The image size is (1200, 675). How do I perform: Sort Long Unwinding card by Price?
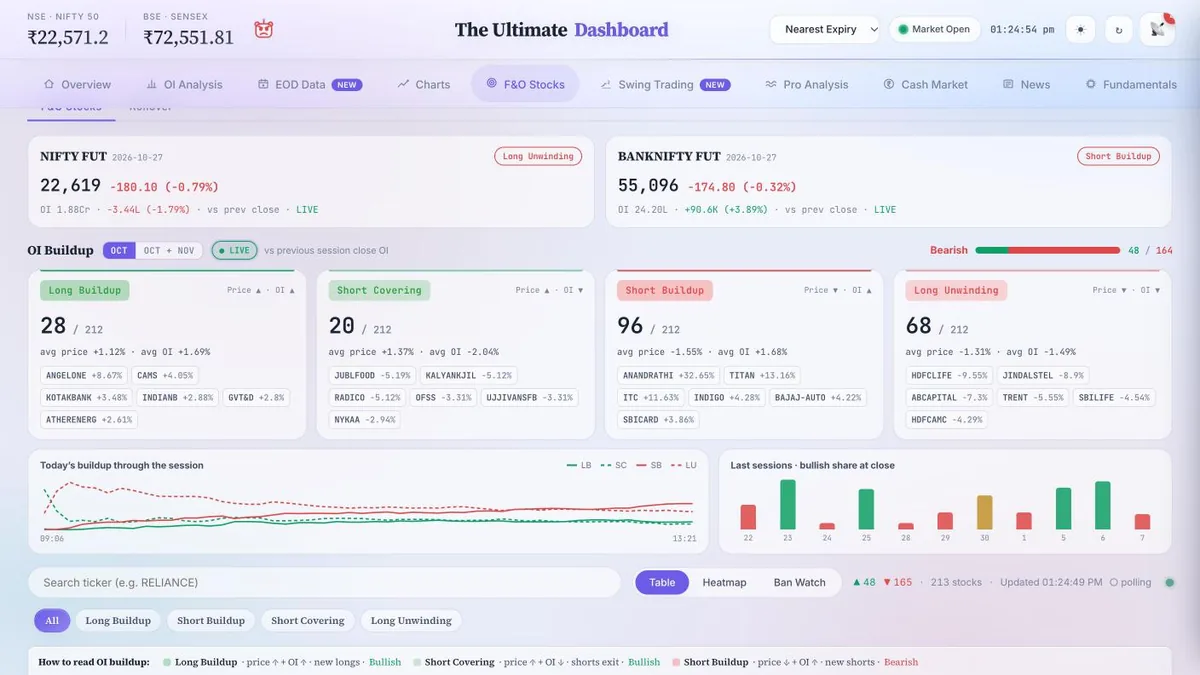click(x=1109, y=290)
